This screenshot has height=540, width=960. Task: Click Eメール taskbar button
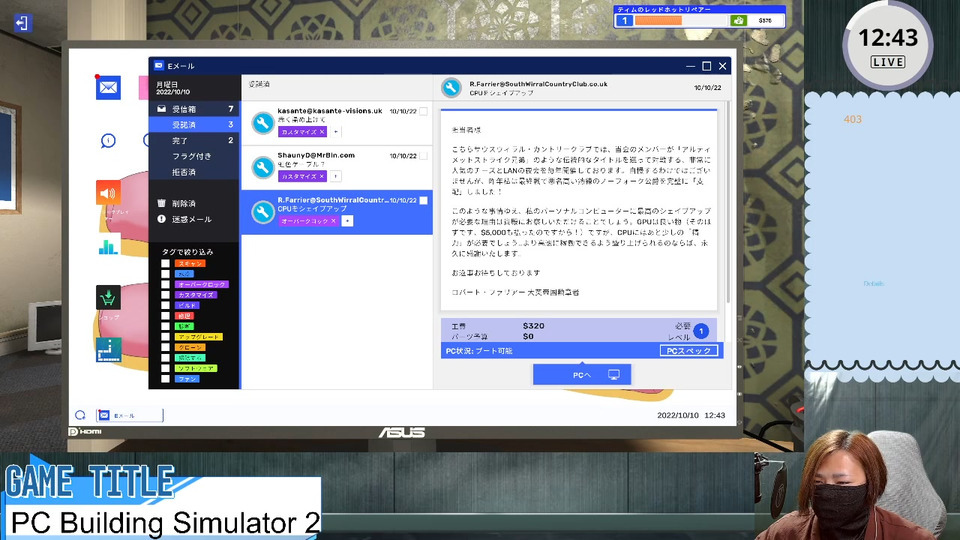click(x=130, y=415)
